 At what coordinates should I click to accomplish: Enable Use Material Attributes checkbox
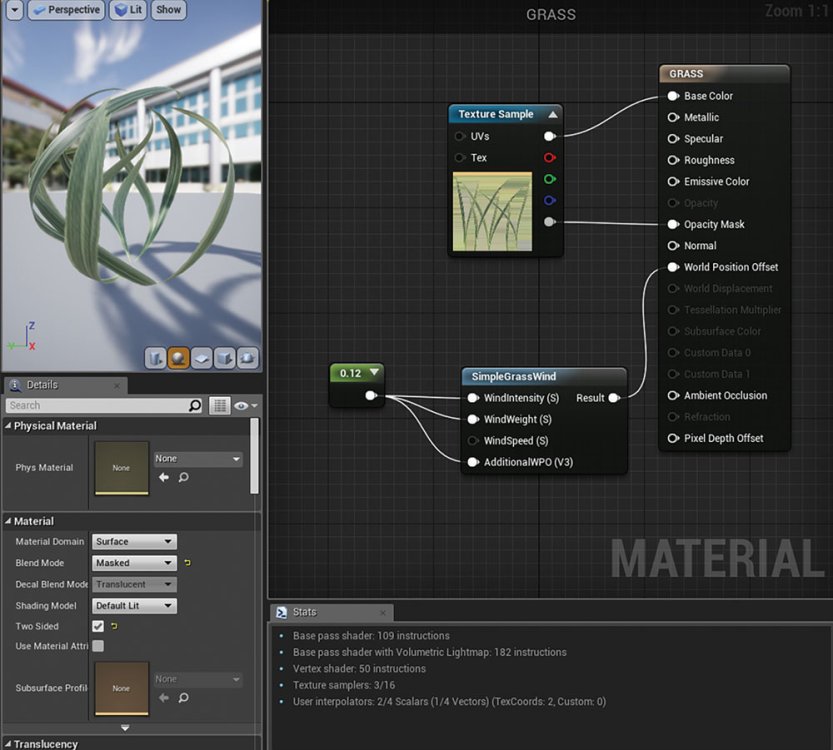(x=98, y=646)
